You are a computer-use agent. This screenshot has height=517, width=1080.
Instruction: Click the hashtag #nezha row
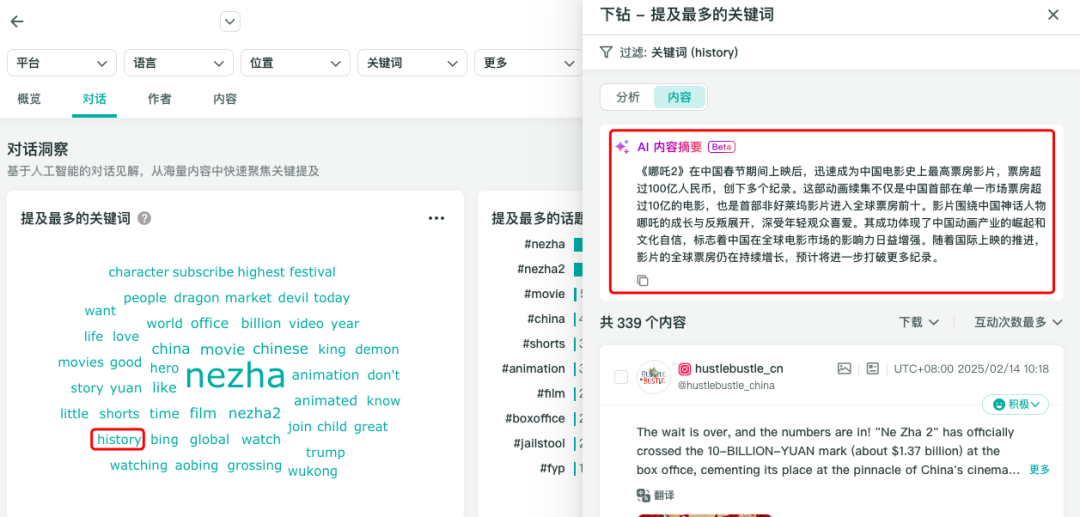[544, 244]
